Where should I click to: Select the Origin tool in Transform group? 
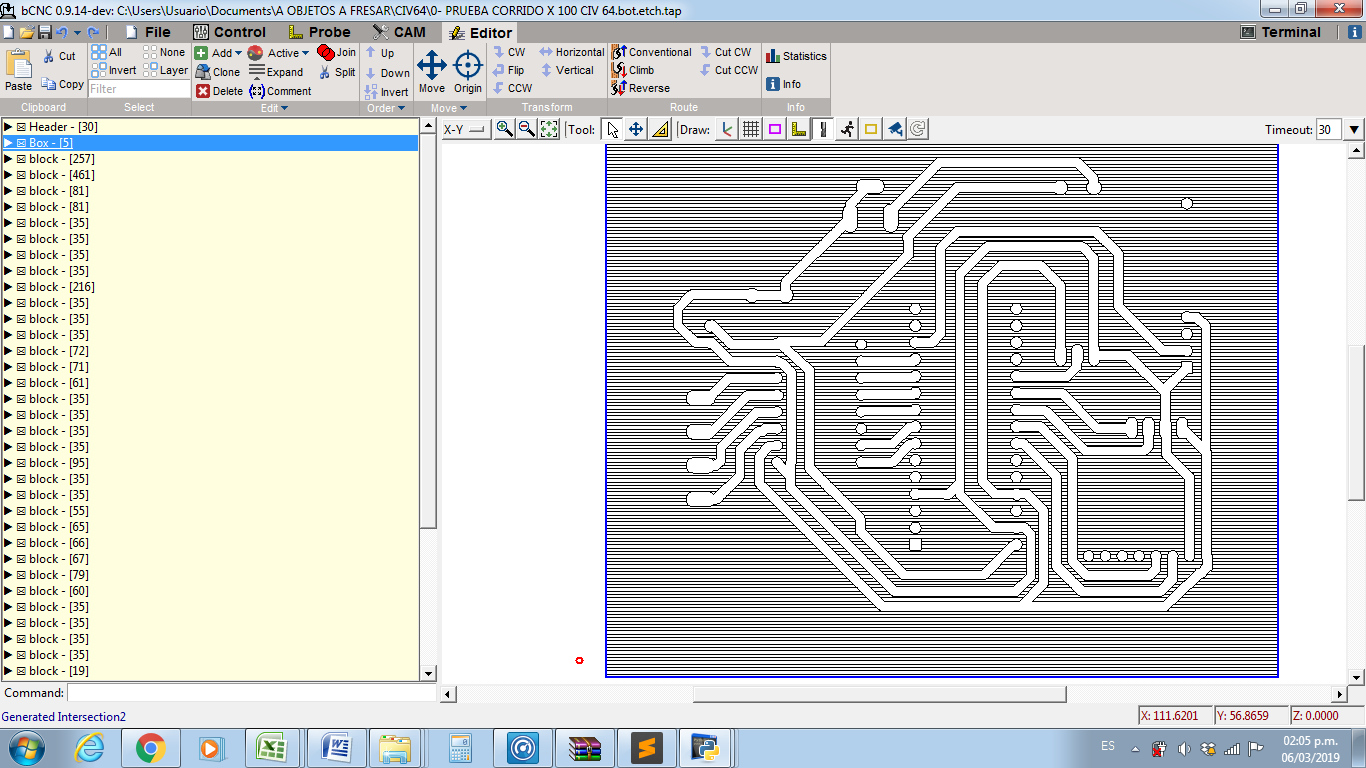coord(468,70)
